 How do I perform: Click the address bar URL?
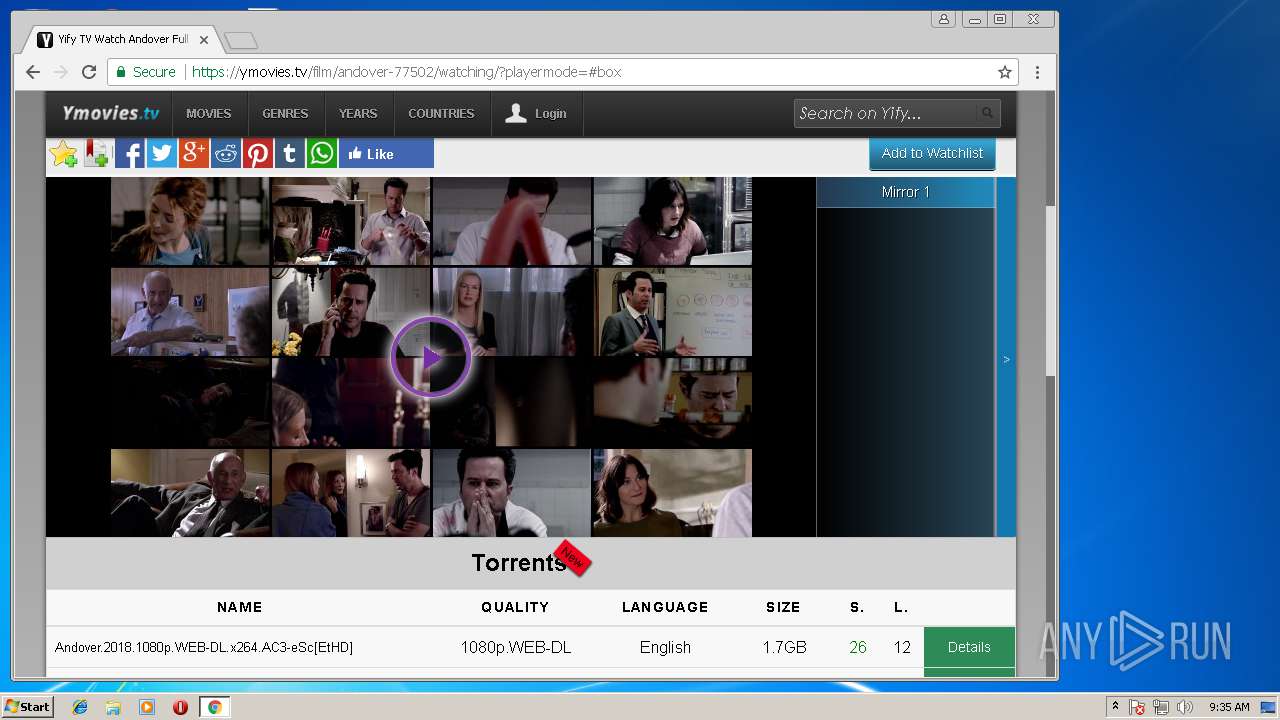coord(406,72)
